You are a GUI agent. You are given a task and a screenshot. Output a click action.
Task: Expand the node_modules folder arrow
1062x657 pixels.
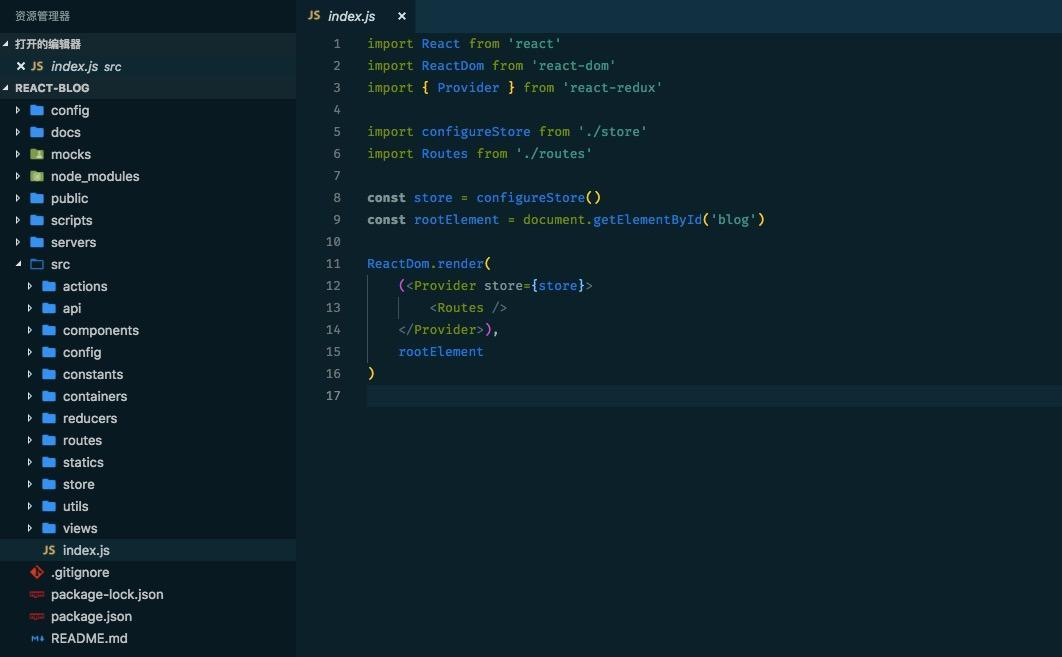pos(18,176)
